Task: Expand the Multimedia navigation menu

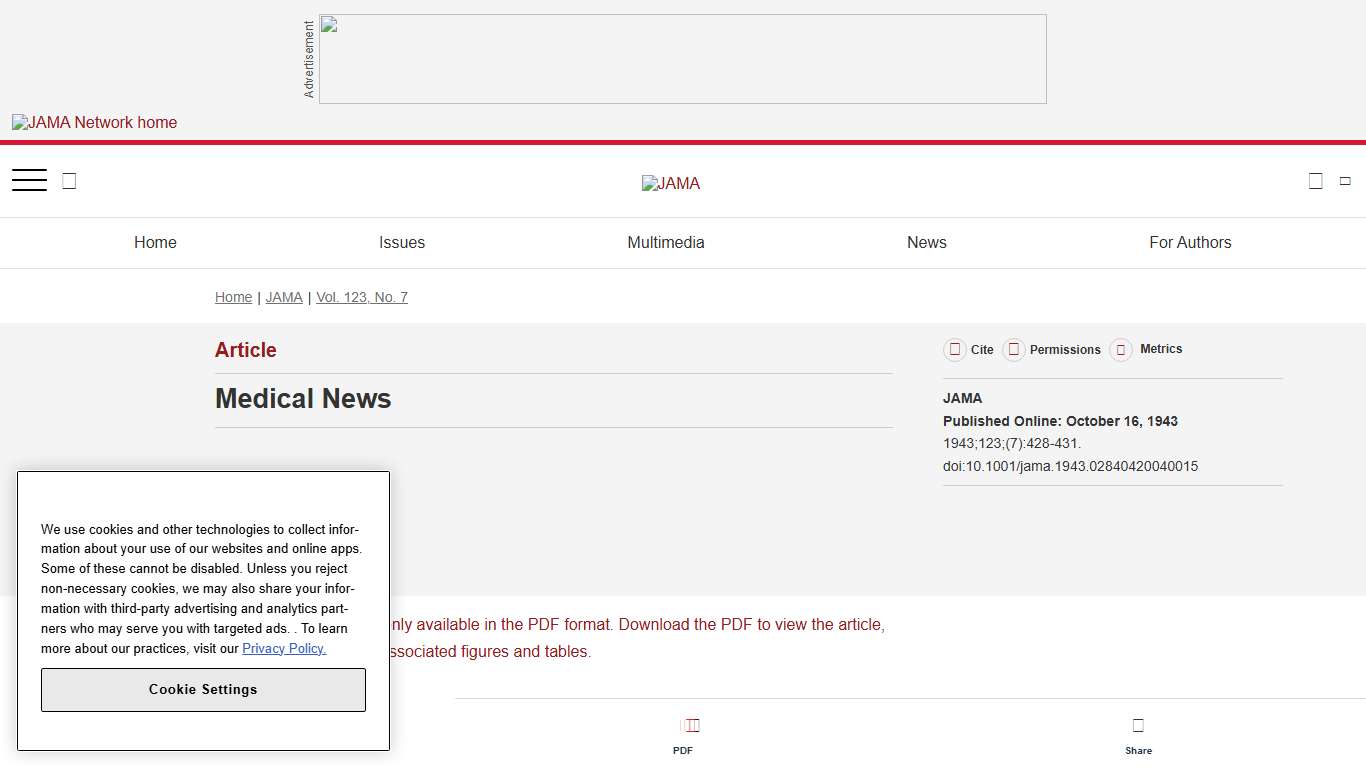Action: point(666,242)
